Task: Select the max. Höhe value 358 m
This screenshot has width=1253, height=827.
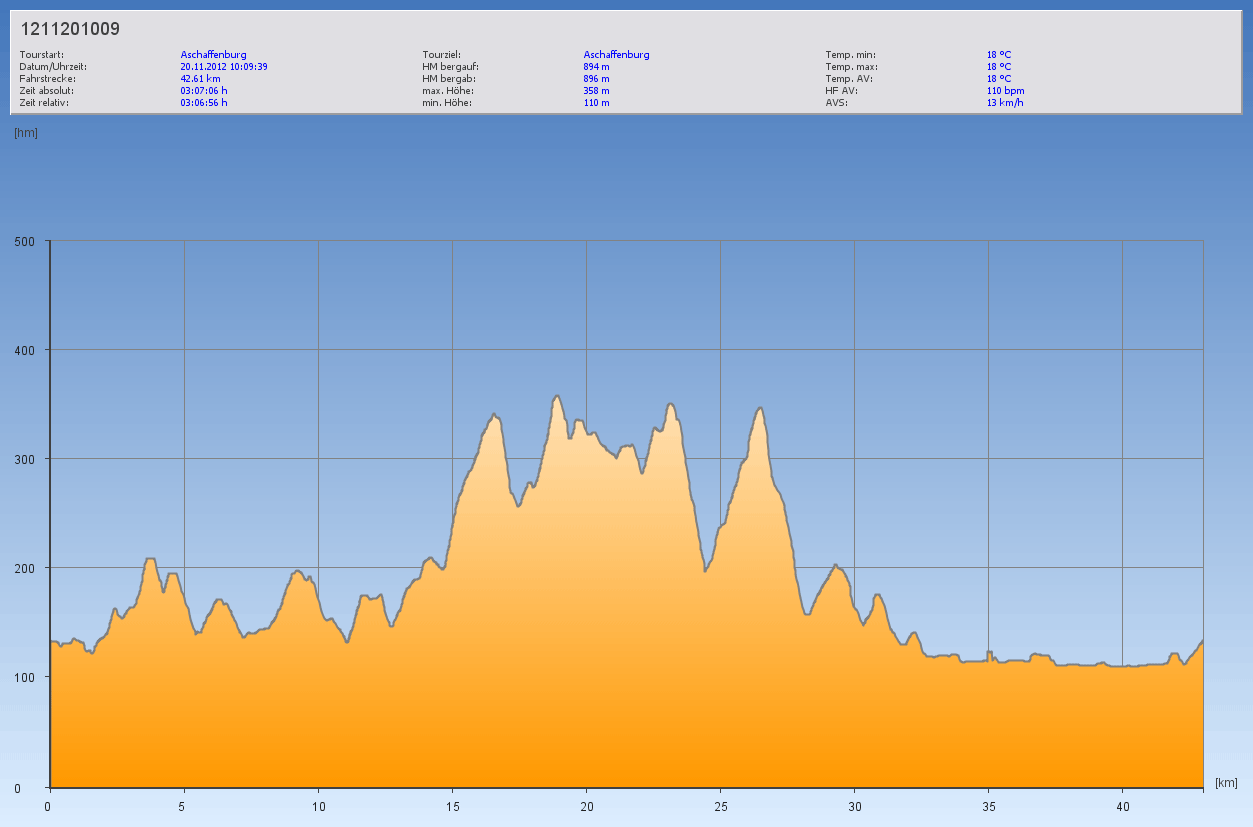Action: [596, 90]
